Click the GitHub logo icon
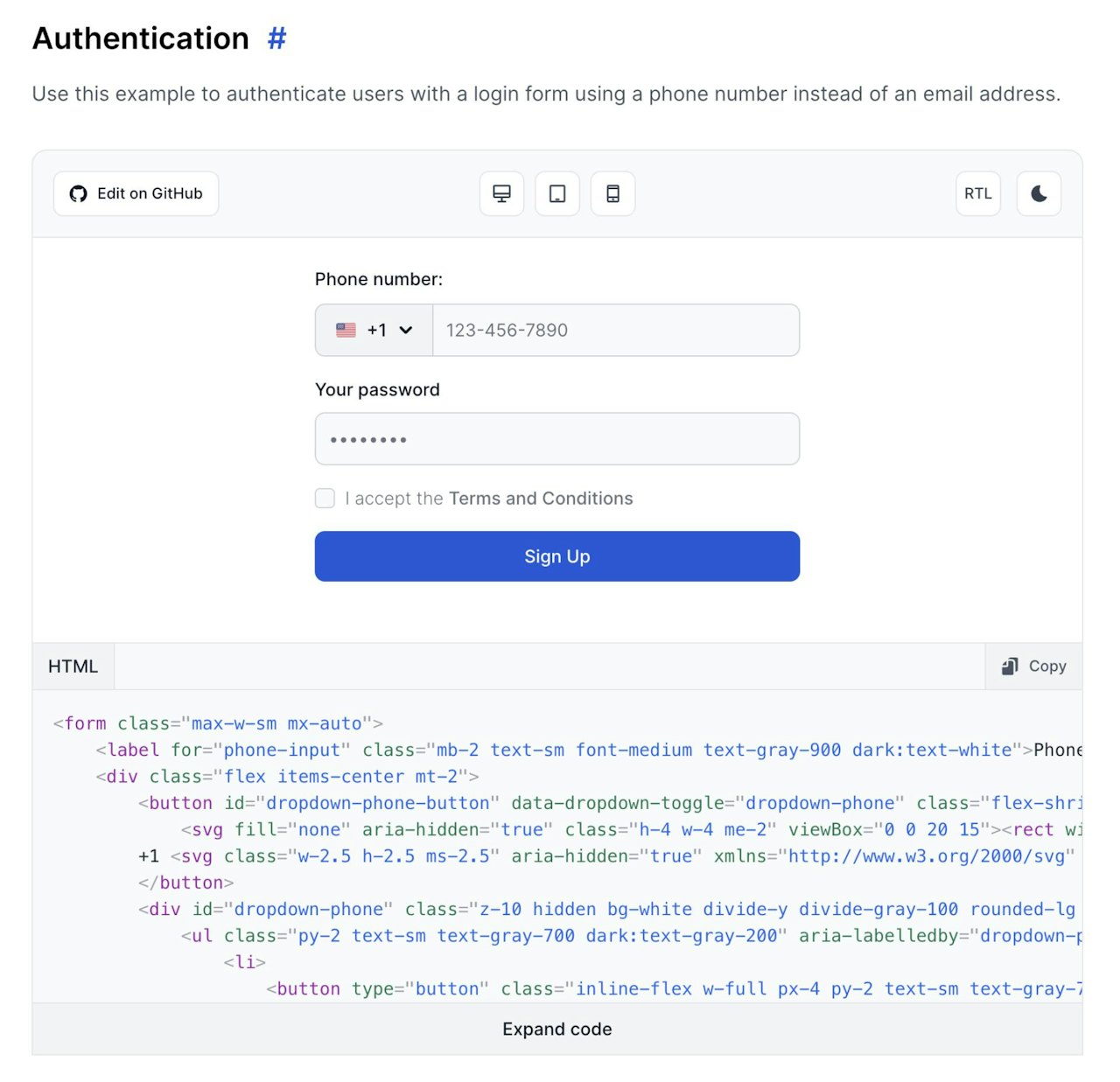Viewport: 1120px width, 1082px height. [79, 194]
